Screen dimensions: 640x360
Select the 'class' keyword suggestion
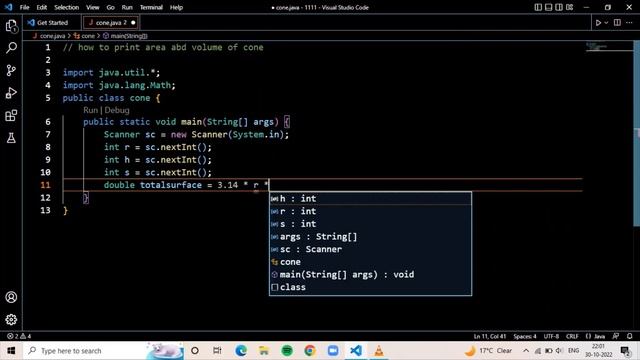click(370, 287)
